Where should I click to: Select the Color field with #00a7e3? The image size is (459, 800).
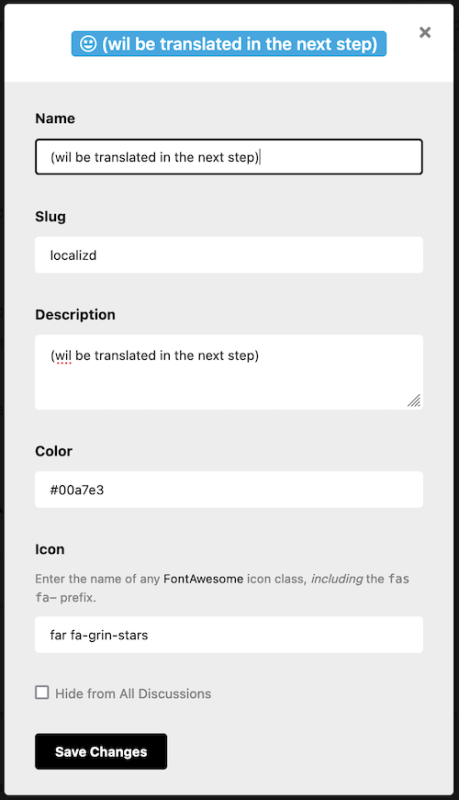pyautogui.click(x=228, y=489)
